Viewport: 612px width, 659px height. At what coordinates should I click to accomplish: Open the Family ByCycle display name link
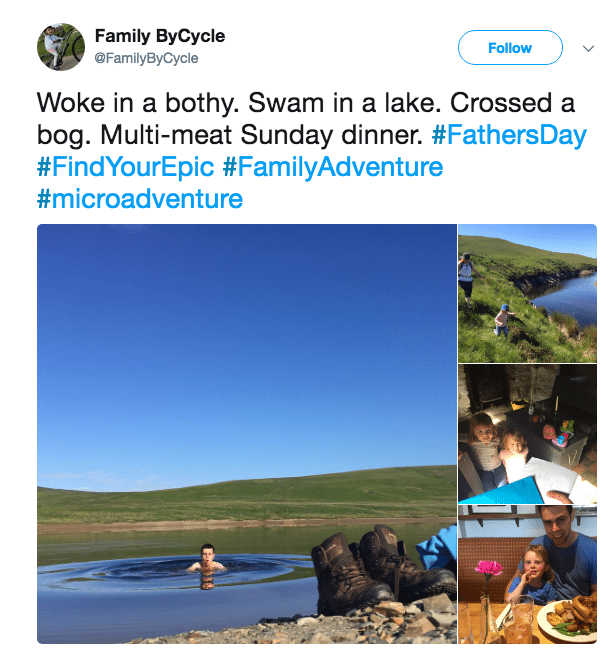pyautogui.click(x=160, y=36)
